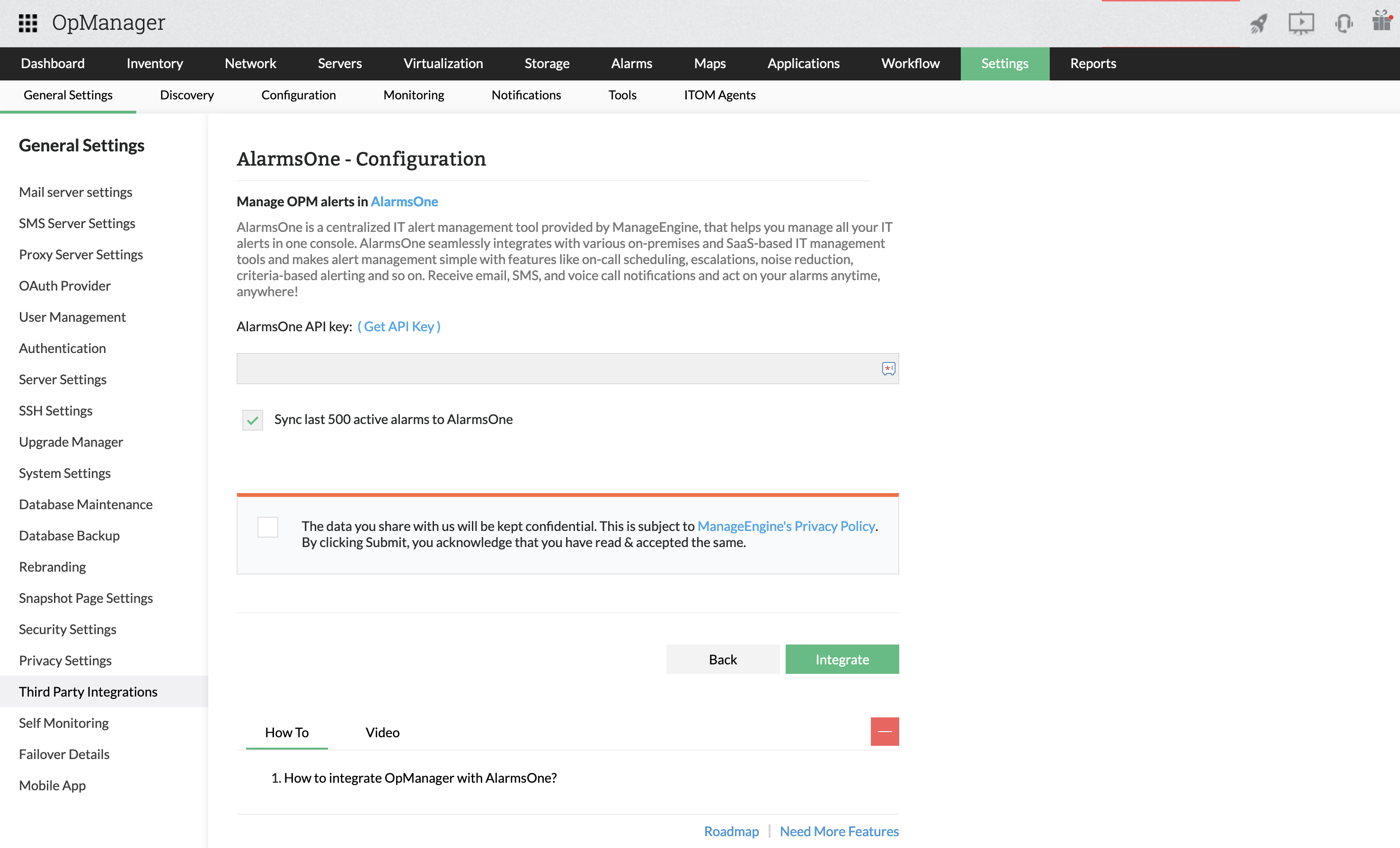
Task: Click the grid/apps launcher icon
Action: point(27,21)
